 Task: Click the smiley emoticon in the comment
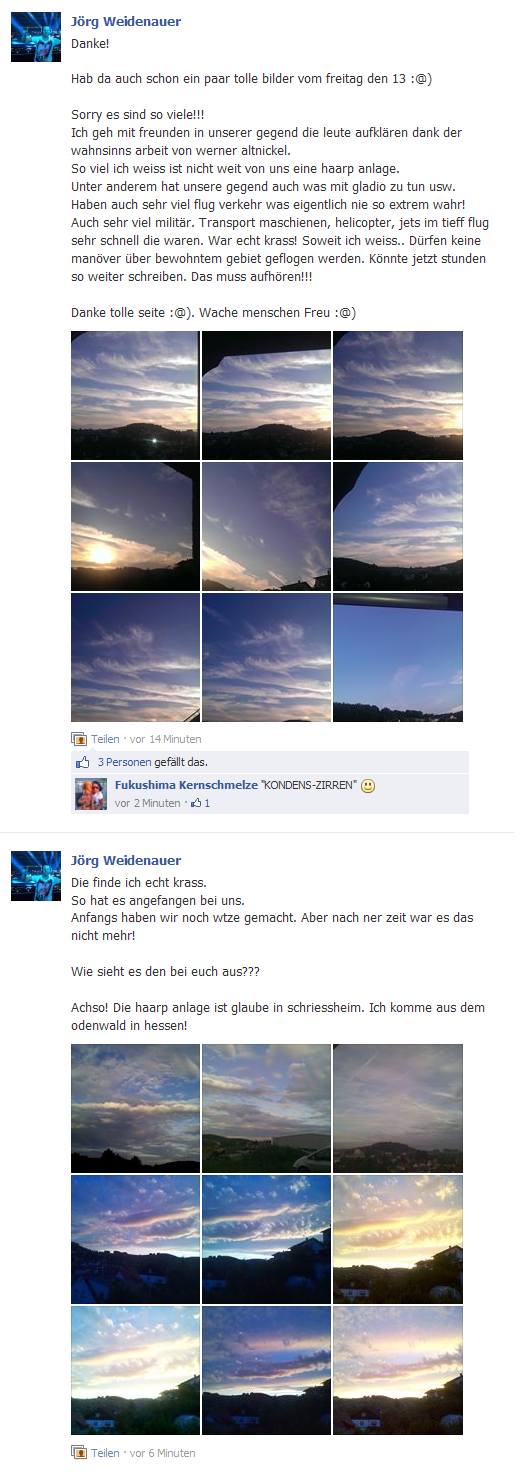click(368, 786)
